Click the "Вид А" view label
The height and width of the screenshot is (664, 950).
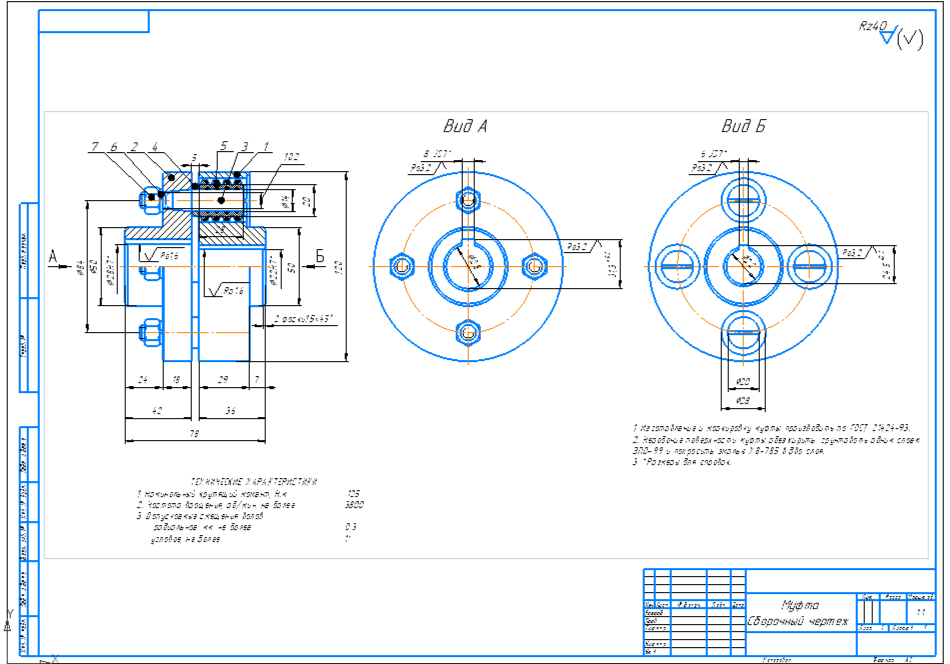point(465,126)
